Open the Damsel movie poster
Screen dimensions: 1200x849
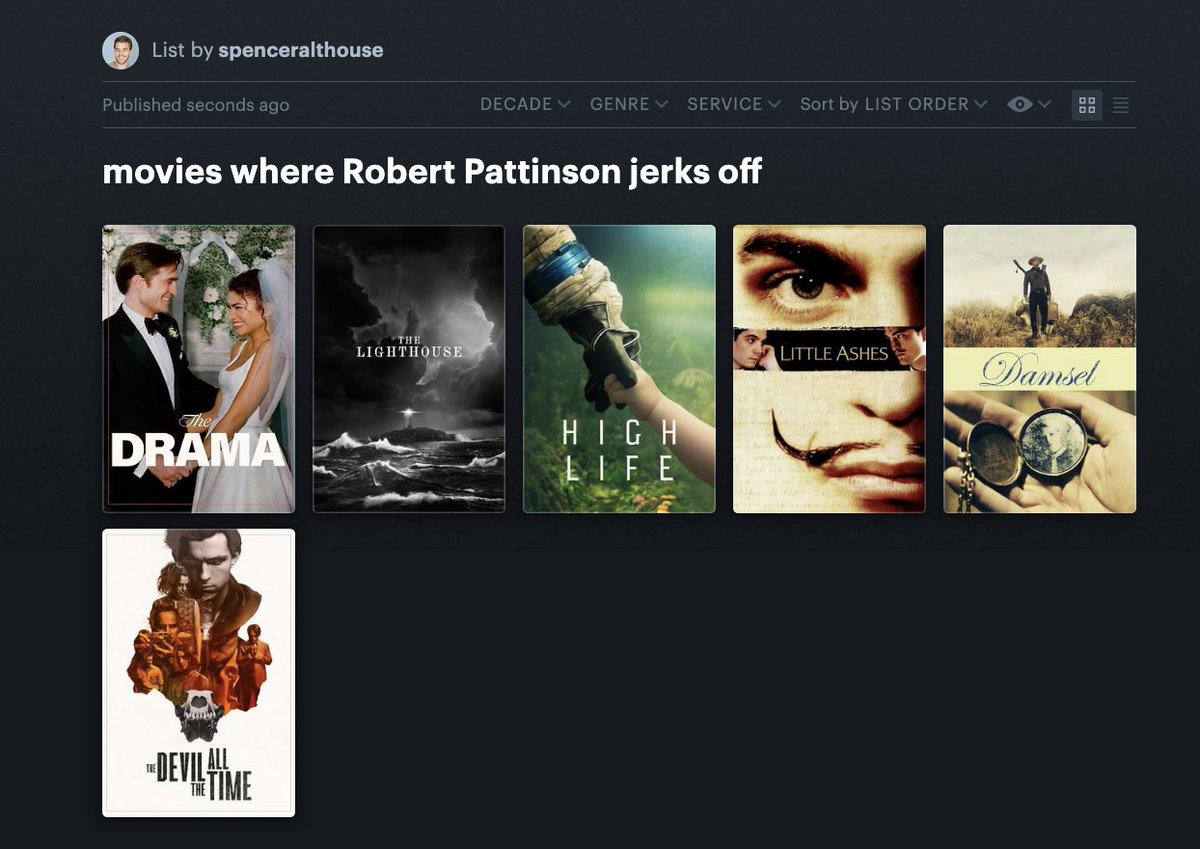[1040, 369]
